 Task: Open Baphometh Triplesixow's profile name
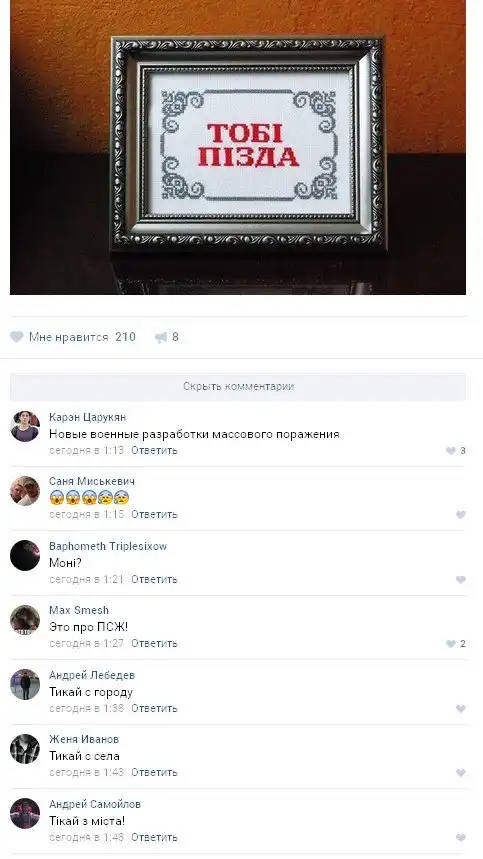tap(108, 546)
